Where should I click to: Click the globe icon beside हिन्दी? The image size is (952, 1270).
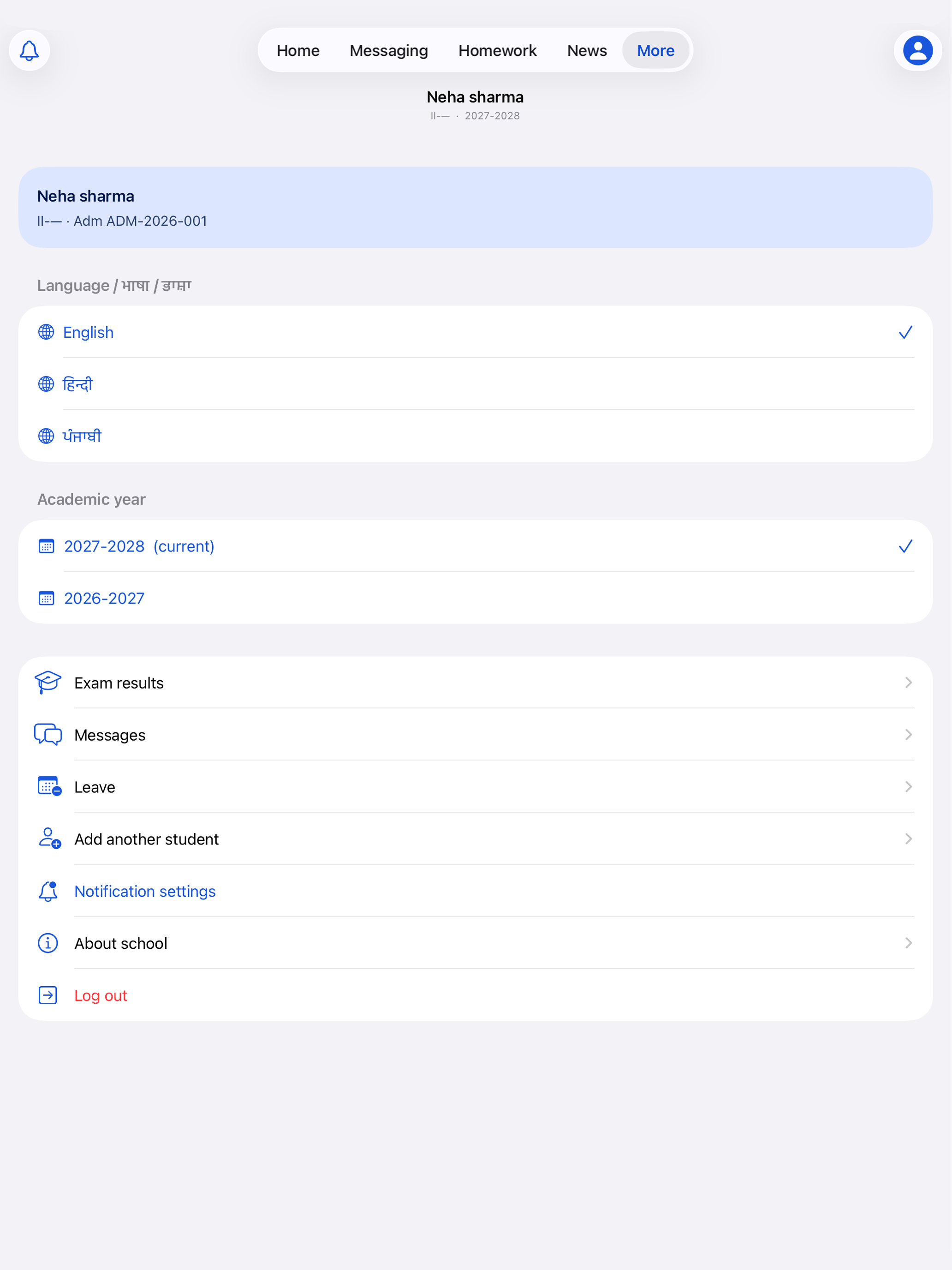point(46,383)
